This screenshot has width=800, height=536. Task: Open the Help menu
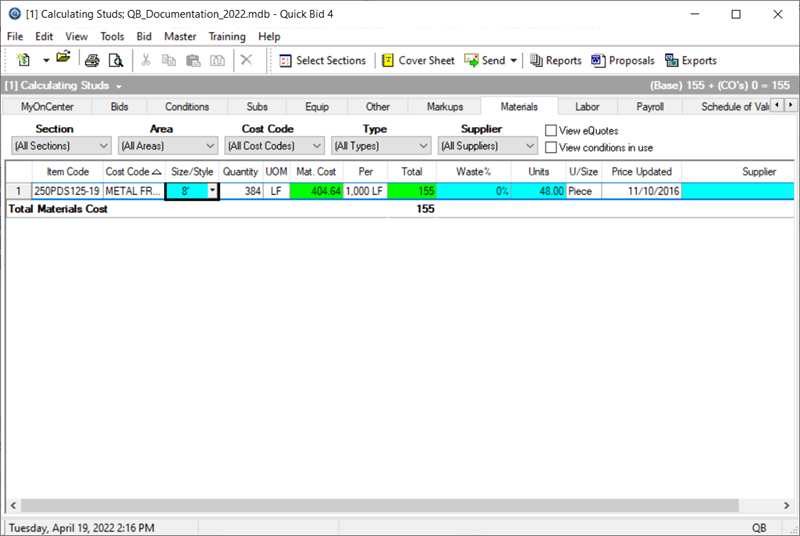click(x=269, y=37)
